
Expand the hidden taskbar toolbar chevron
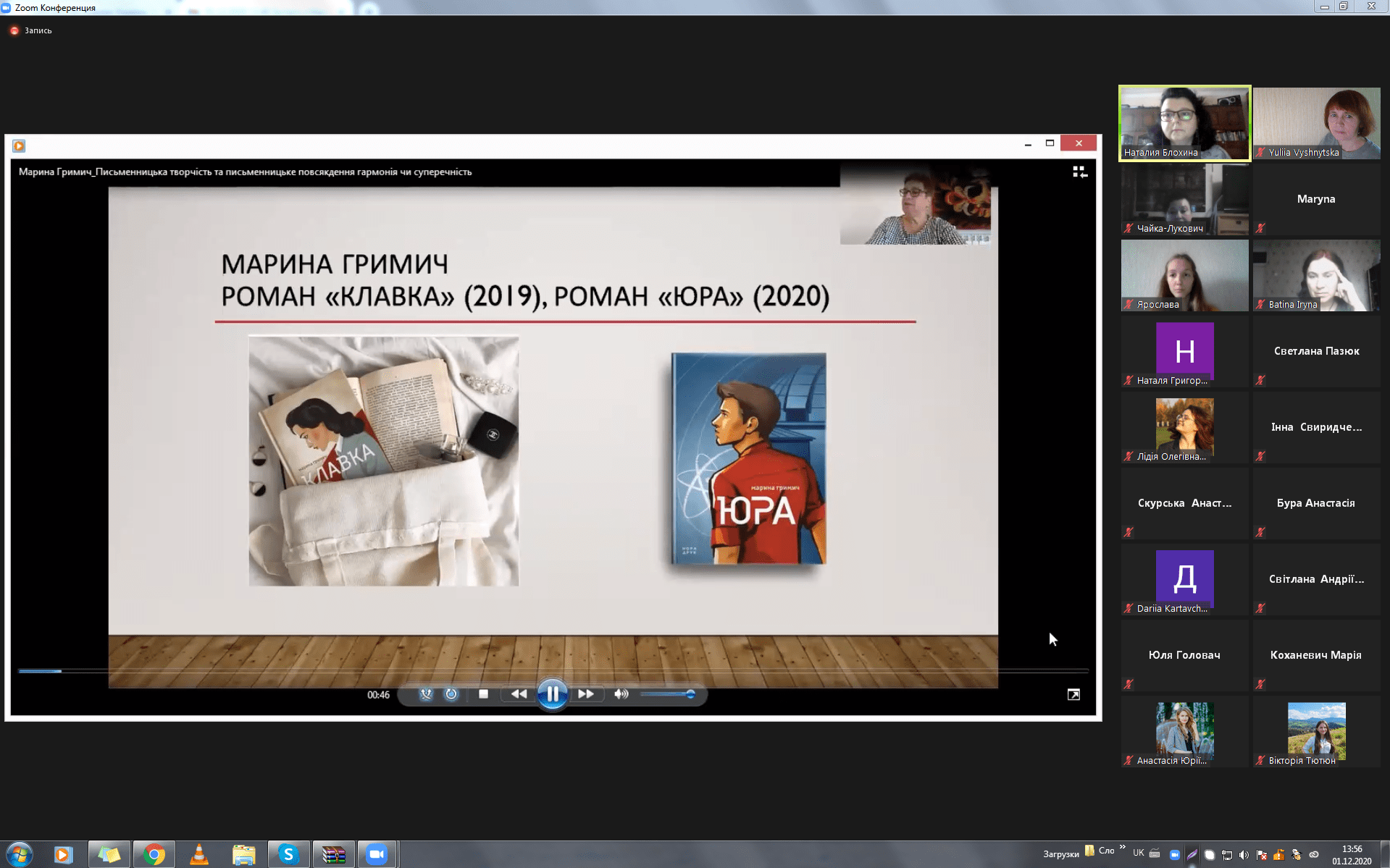(1122, 847)
